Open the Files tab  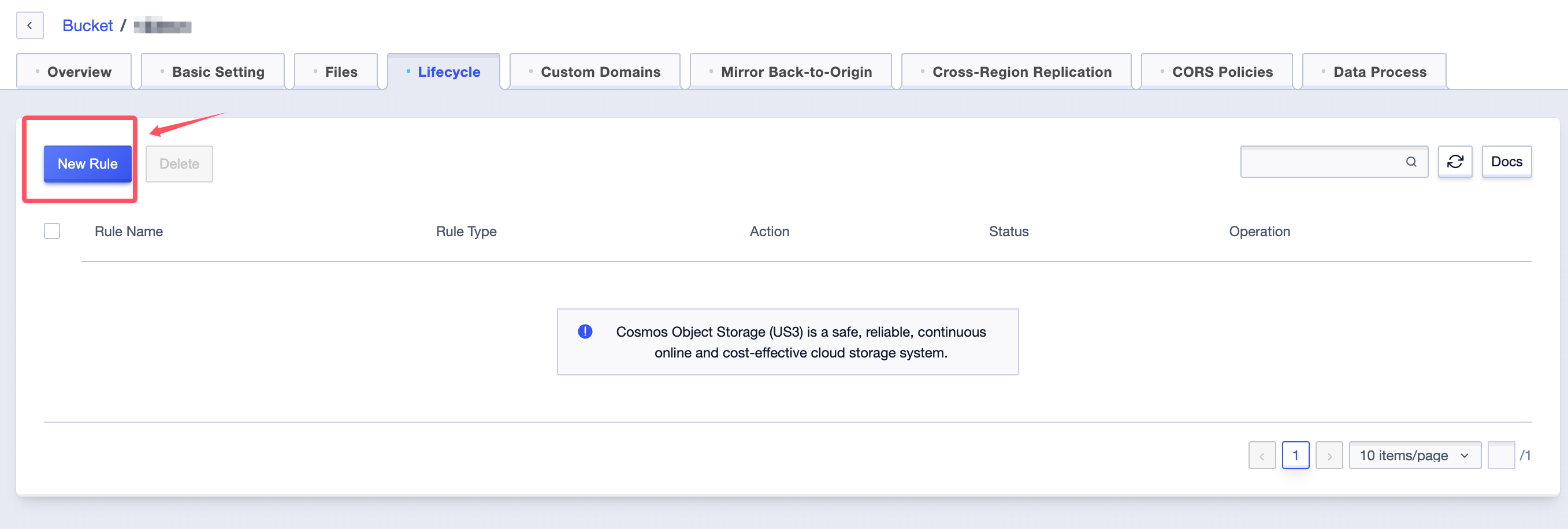tap(336, 72)
